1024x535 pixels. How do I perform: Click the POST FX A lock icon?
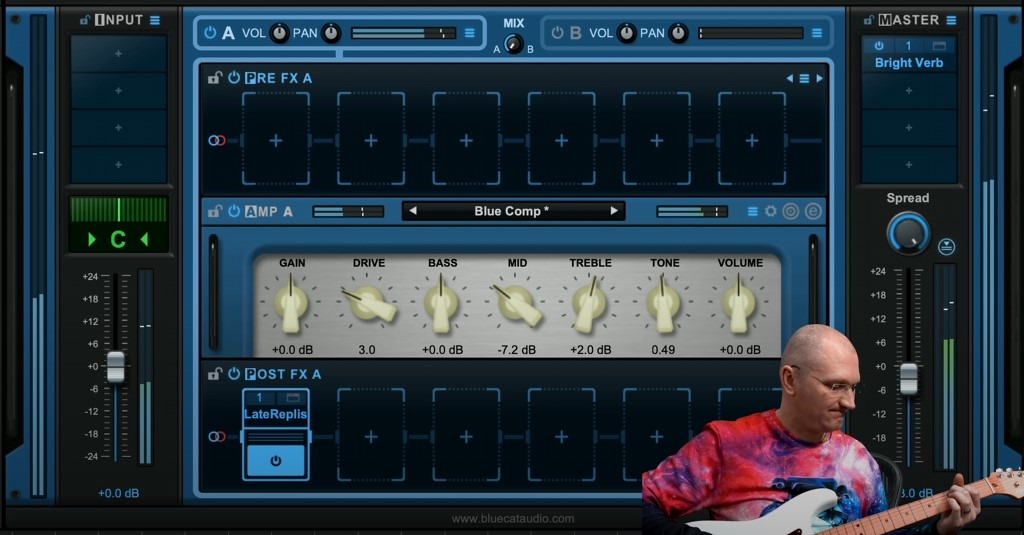tap(215, 374)
